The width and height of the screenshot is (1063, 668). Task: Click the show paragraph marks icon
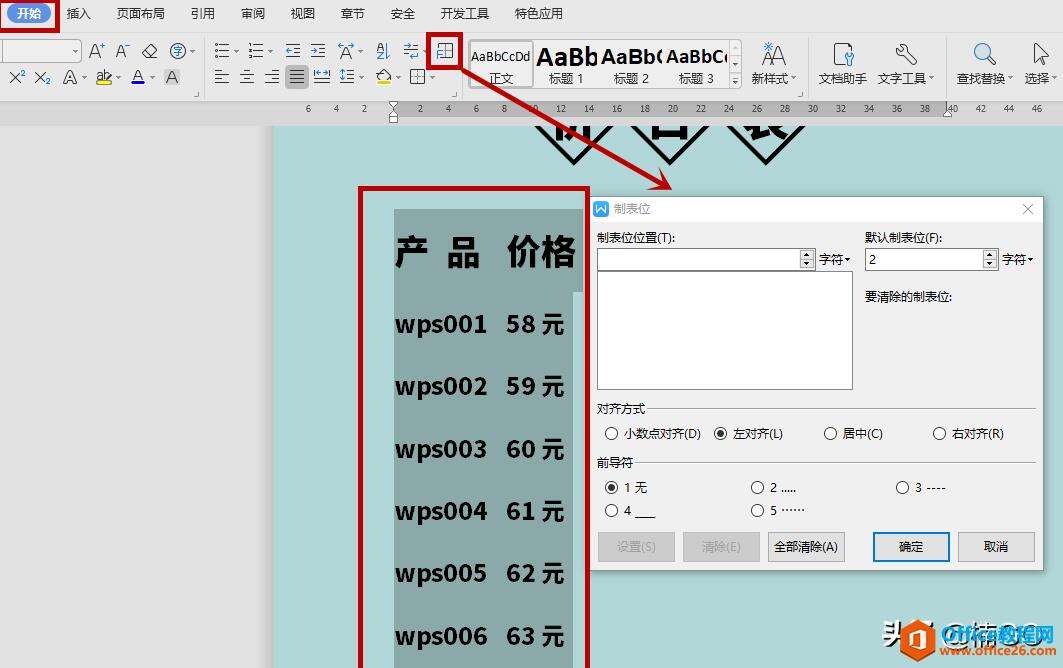[x=411, y=51]
